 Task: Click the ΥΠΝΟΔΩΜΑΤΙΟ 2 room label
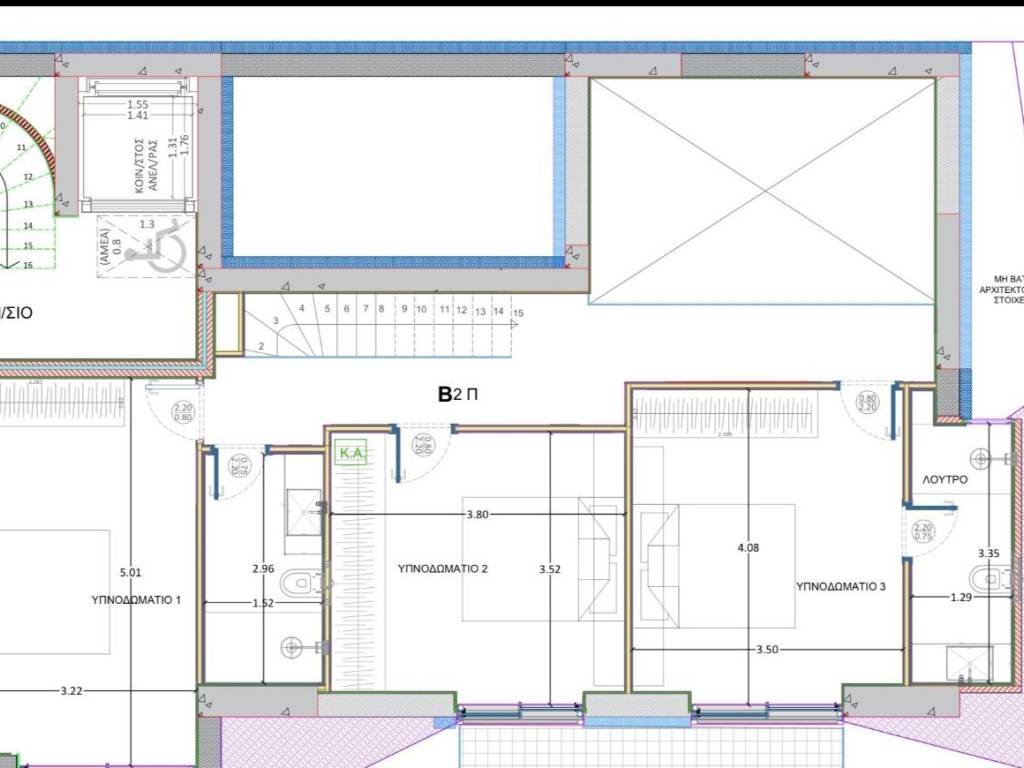[x=443, y=569]
